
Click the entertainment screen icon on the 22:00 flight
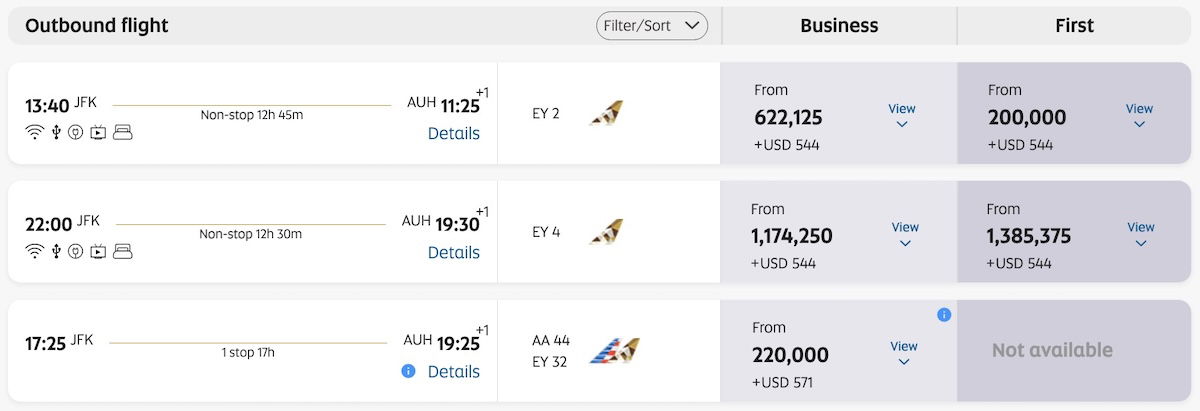coord(98,251)
